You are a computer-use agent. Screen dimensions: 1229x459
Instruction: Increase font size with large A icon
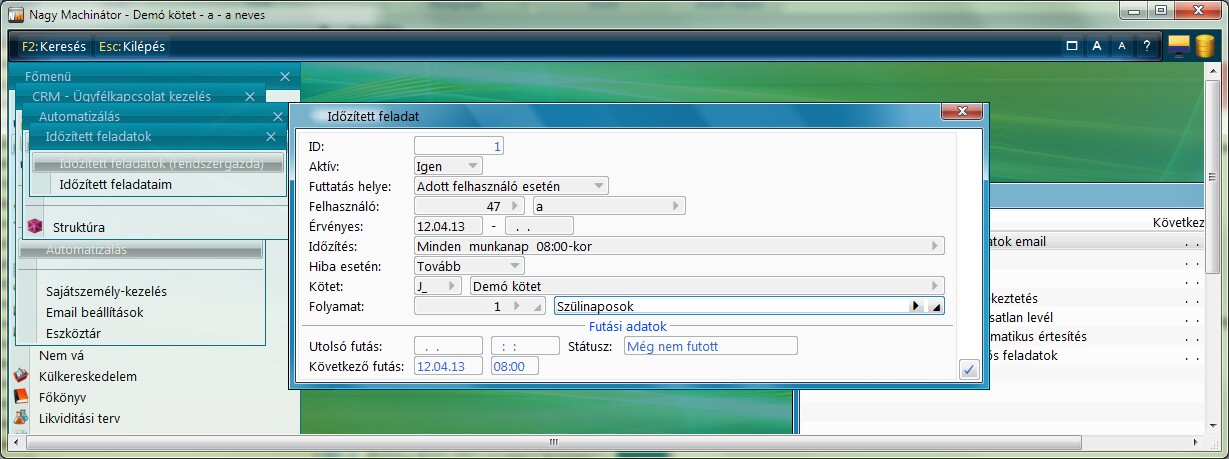click(1097, 46)
